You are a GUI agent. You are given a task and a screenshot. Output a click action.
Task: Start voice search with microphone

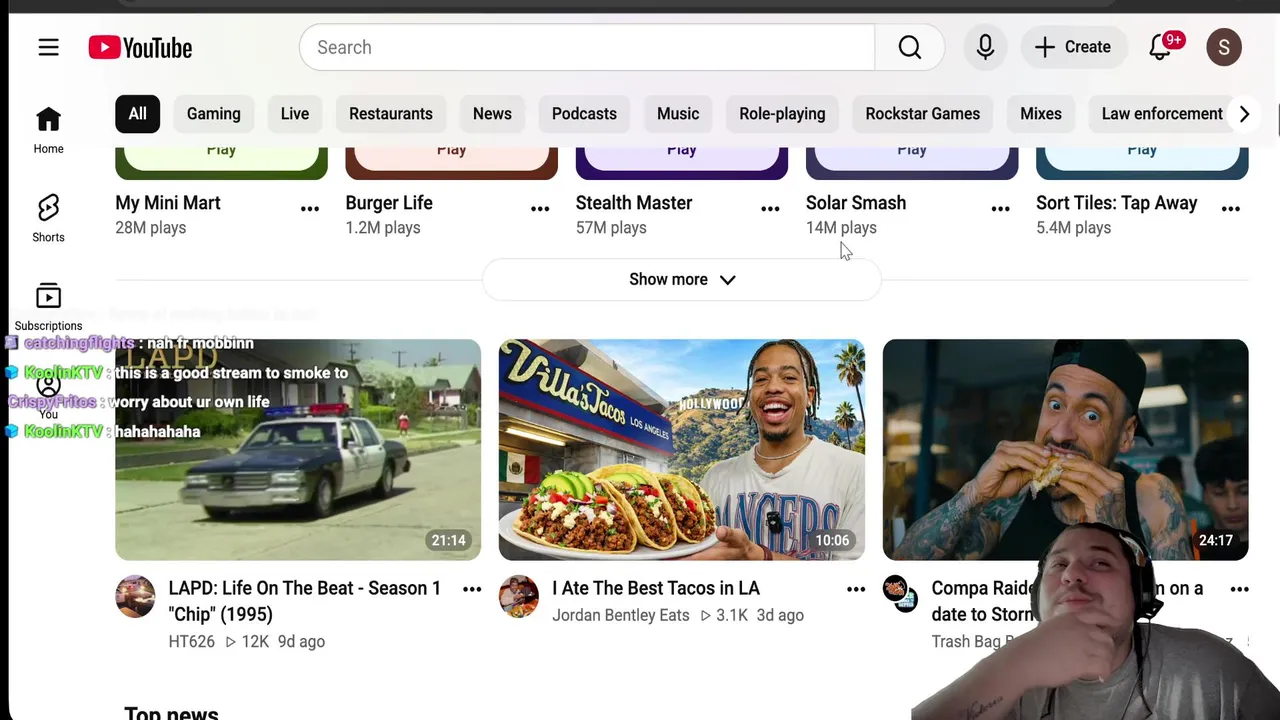click(985, 47)
